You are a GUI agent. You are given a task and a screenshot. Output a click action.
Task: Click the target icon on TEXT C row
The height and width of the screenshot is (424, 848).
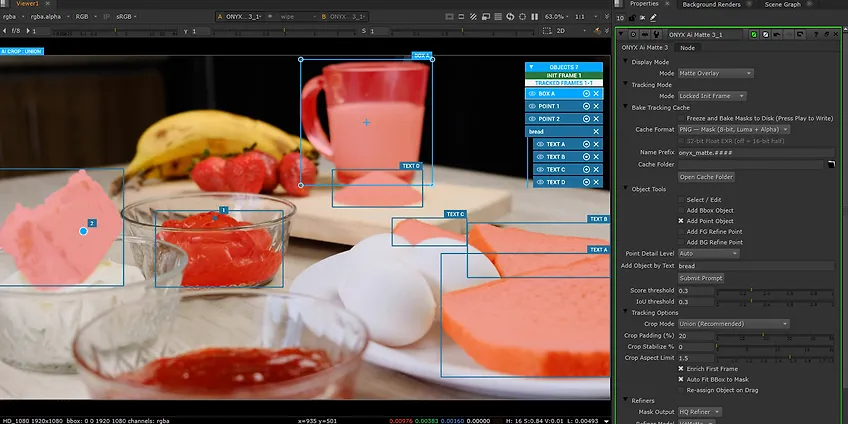click(586, 169)
